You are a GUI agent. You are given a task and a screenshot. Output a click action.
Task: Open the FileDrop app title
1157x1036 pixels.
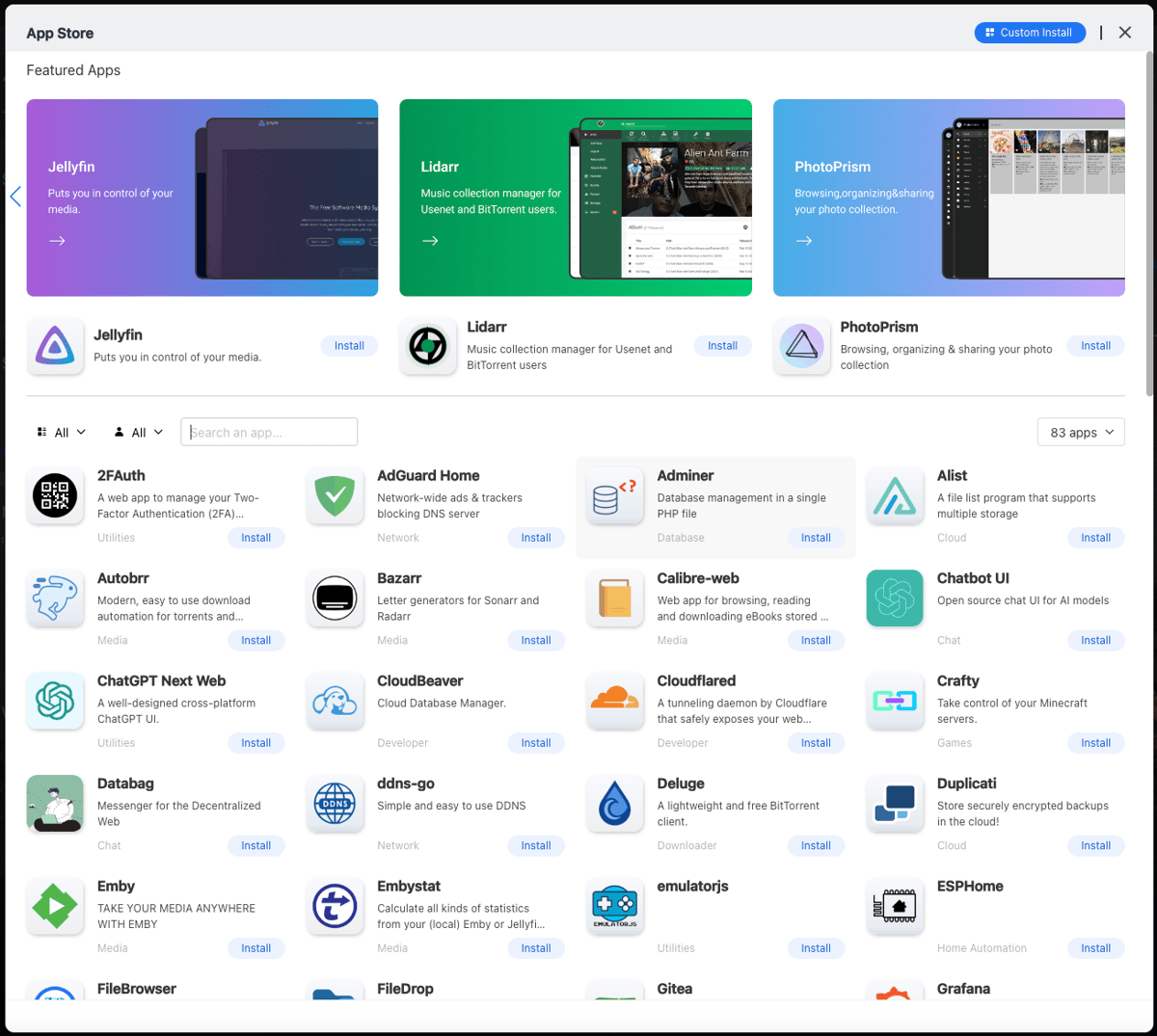(x=405, y=989)
